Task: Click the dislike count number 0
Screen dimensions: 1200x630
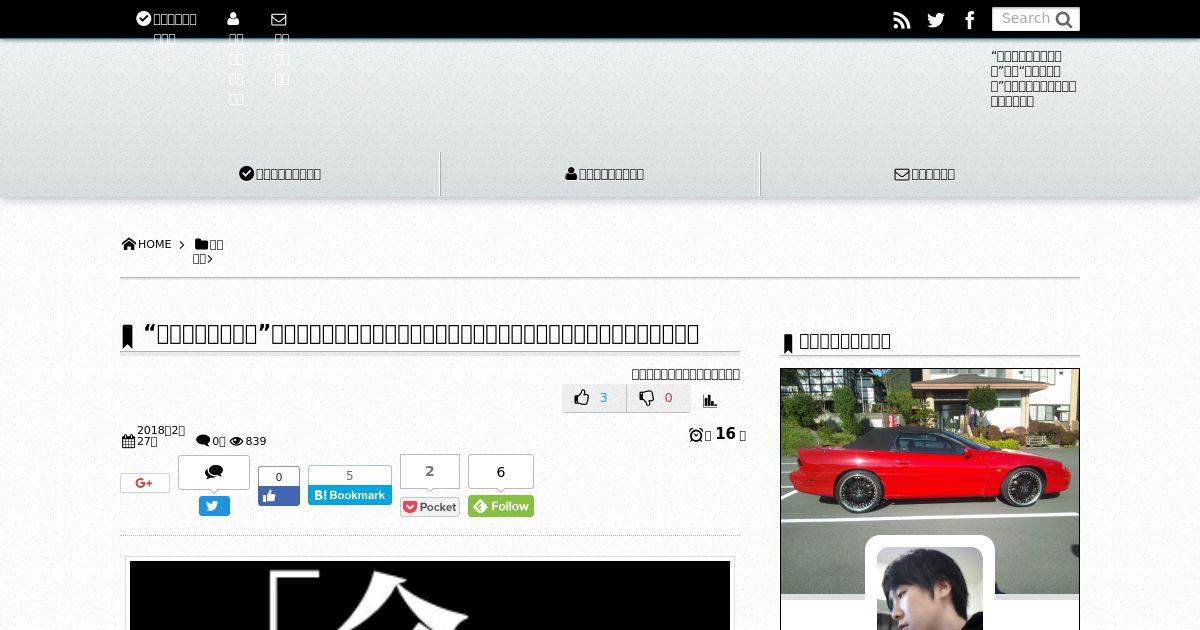Action: click(668, 398)
